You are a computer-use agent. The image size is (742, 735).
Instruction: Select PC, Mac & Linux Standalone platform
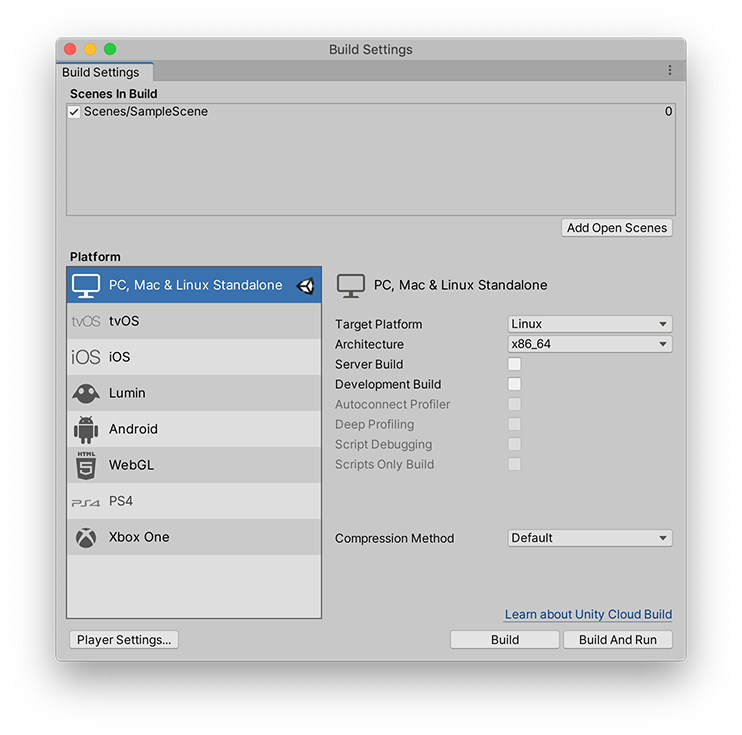pyautogui.click(x=194, y=285)
